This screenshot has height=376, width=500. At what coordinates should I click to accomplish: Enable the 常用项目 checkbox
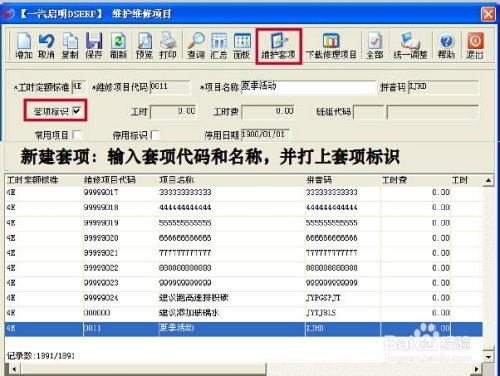point(77,135)
